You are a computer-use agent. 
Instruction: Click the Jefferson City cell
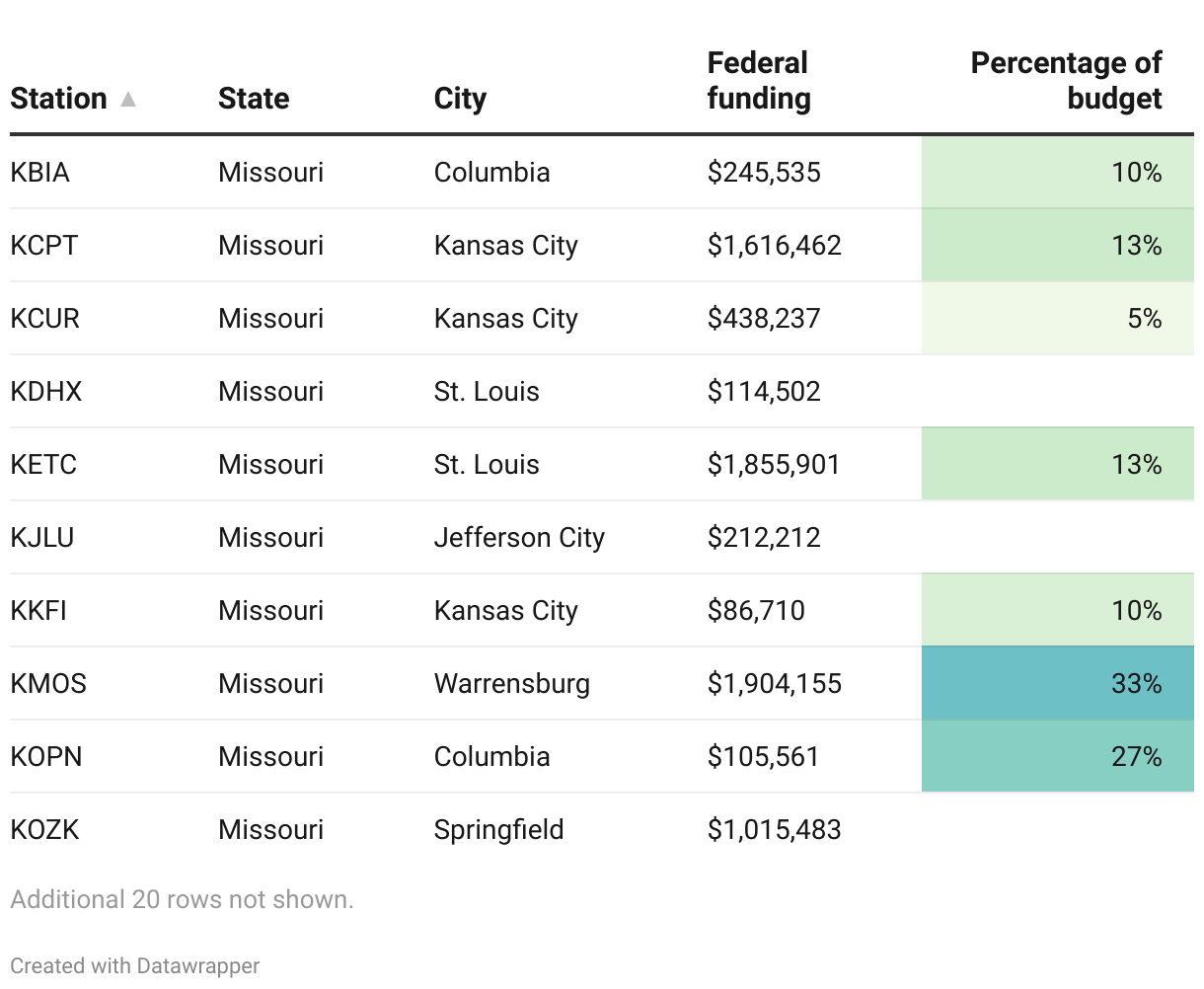[x=519, y=537]
